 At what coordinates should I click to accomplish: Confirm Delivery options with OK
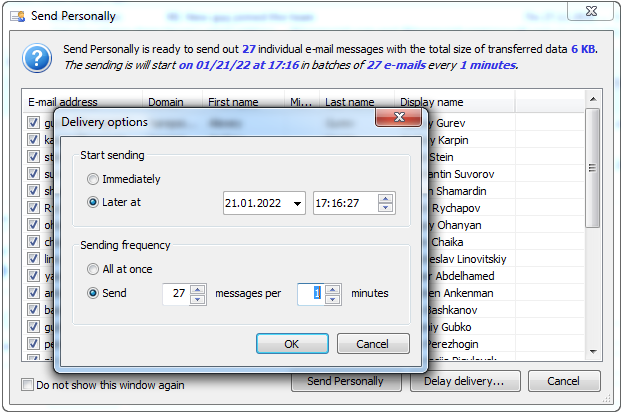292,344
